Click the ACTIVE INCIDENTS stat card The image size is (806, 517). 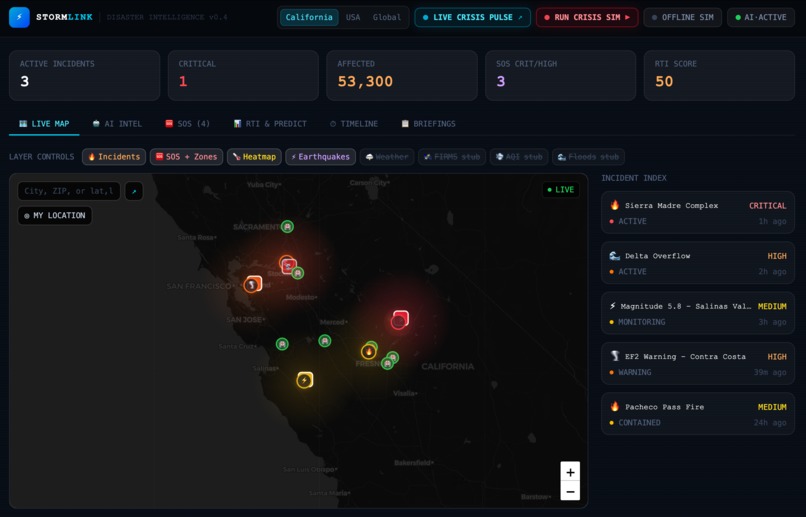(x=84, y=75)
